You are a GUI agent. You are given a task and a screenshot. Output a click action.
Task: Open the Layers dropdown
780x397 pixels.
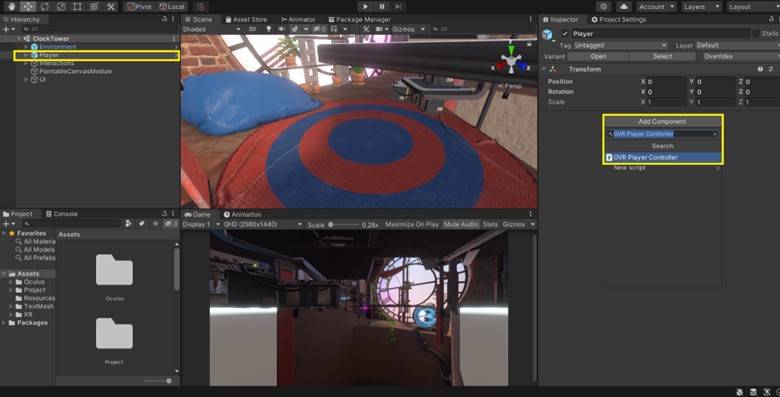701,6
